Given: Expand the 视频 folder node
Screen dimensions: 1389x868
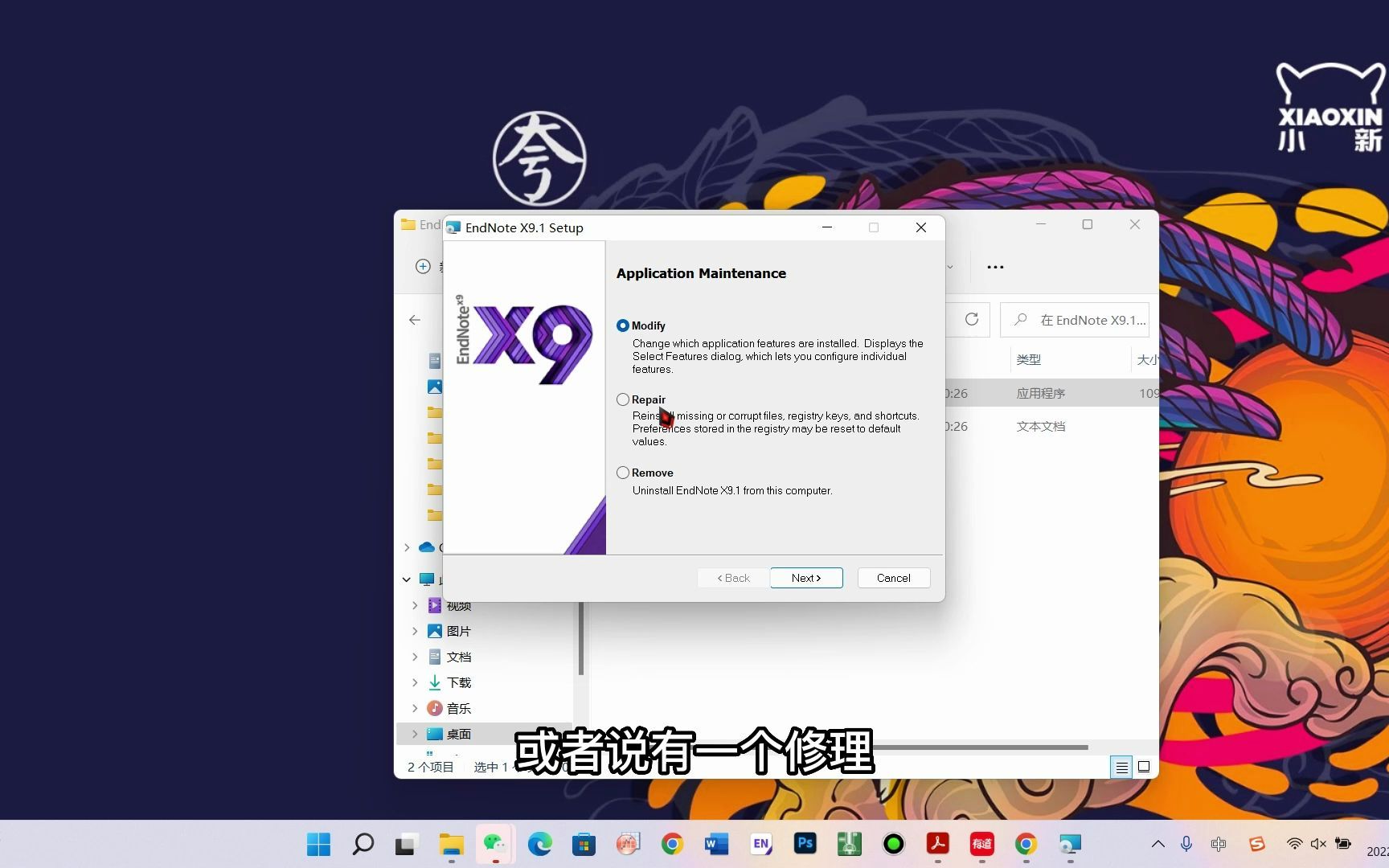Looking at the screenshot, I should click(x=415, y=605).
